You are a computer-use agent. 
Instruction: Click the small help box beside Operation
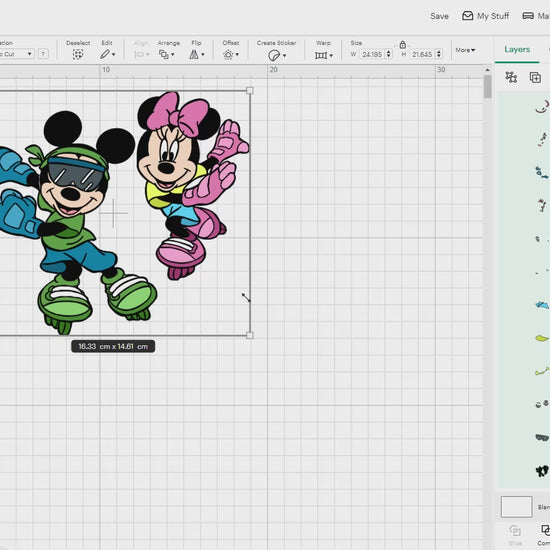point(43,54)
